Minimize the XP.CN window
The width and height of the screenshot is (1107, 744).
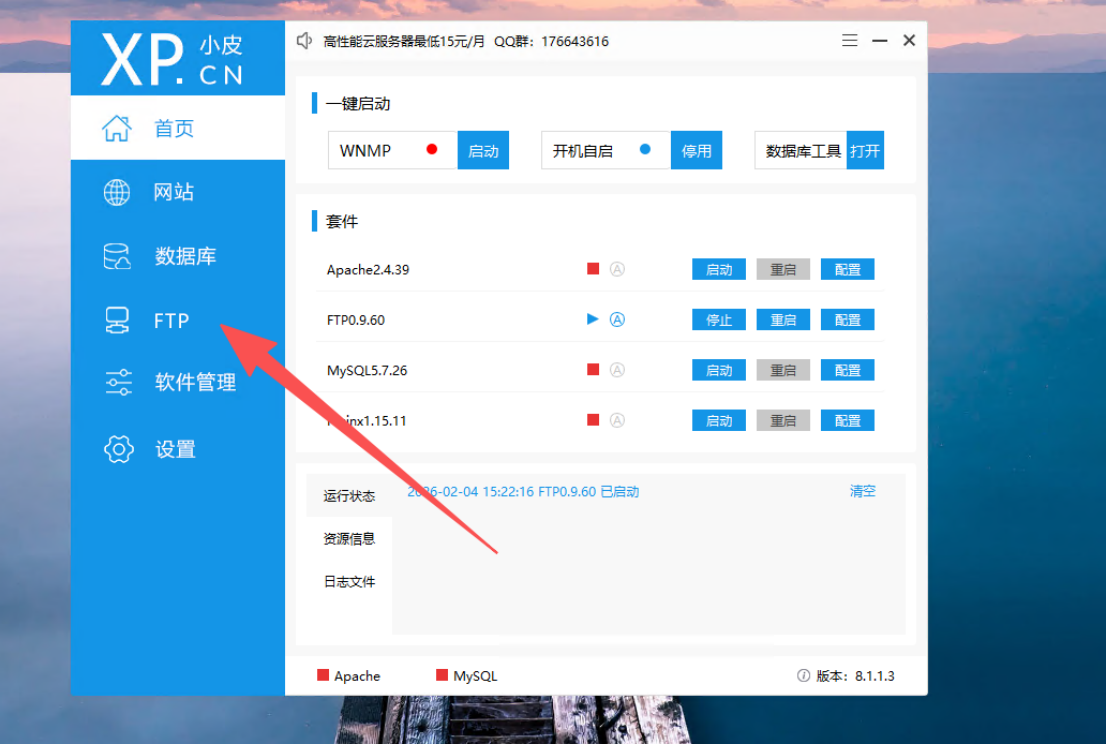(x=880, y=41)
